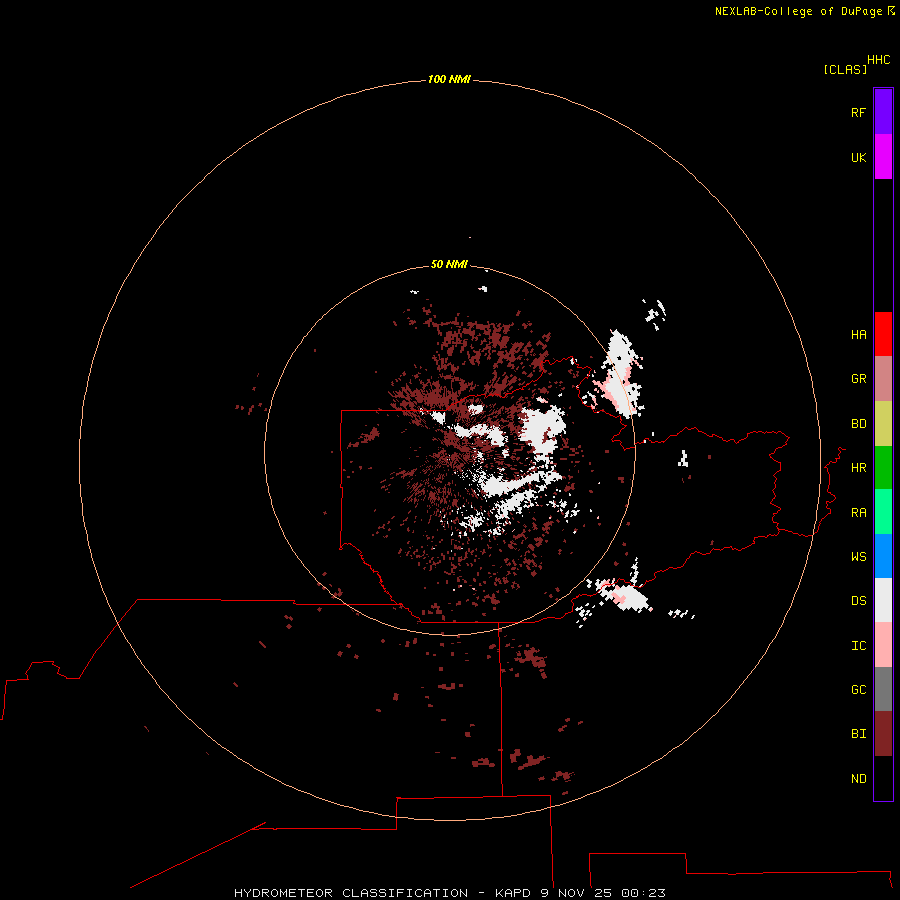Click the dusty pink GR legend swatch
Viewport: 900px width, 900px height.
tap(883, 379)
